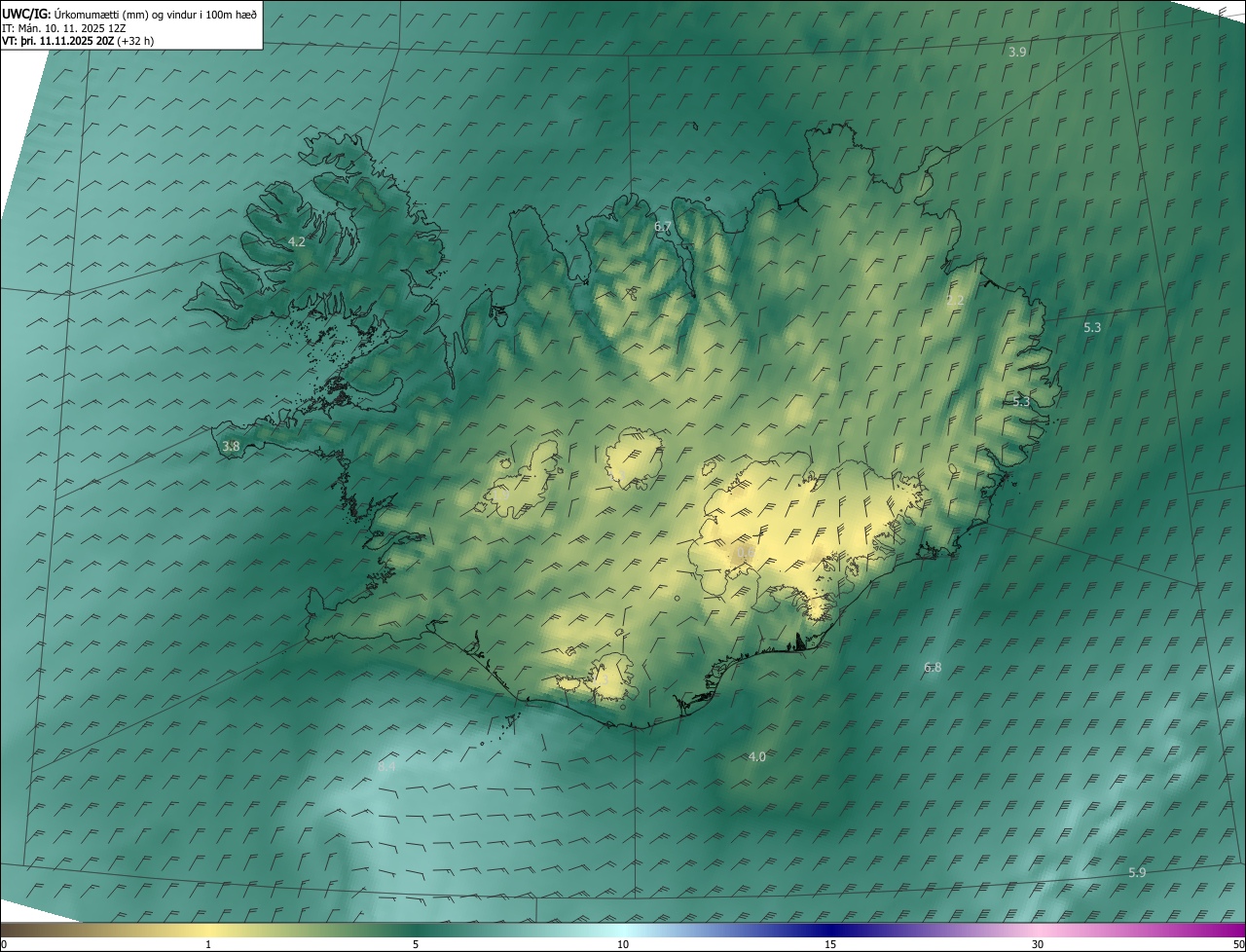Click the colorbar tick label 10
1246x952 pixels.
click(x=623, y=944)
